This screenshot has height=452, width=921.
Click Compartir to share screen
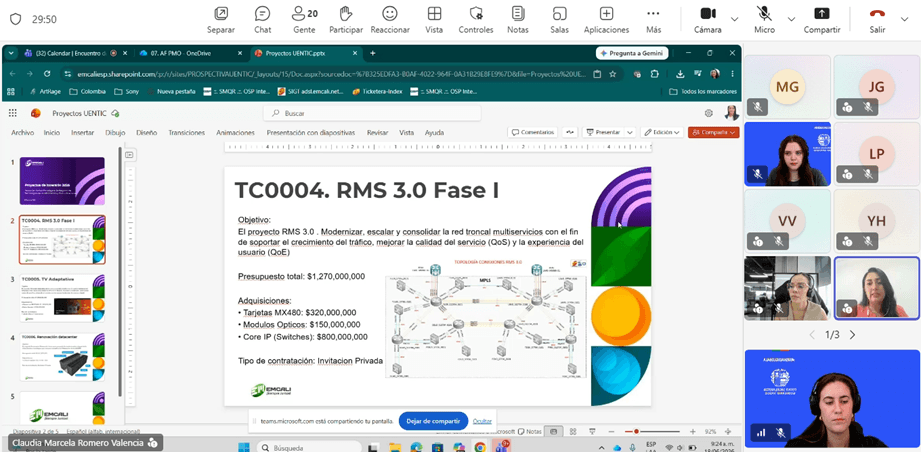click(x=822, y=19)
